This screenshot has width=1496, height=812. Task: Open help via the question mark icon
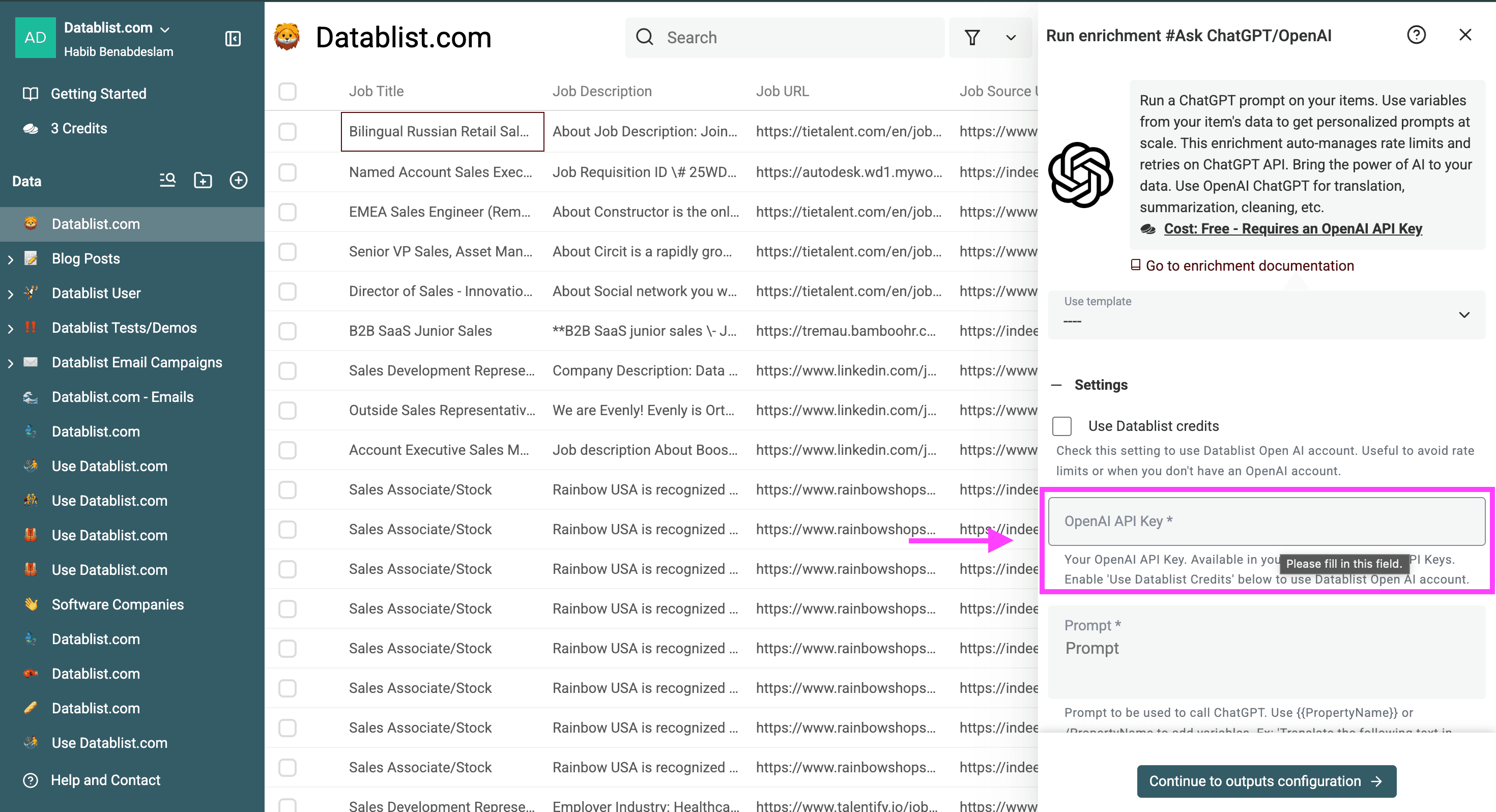coord(1417,35)
